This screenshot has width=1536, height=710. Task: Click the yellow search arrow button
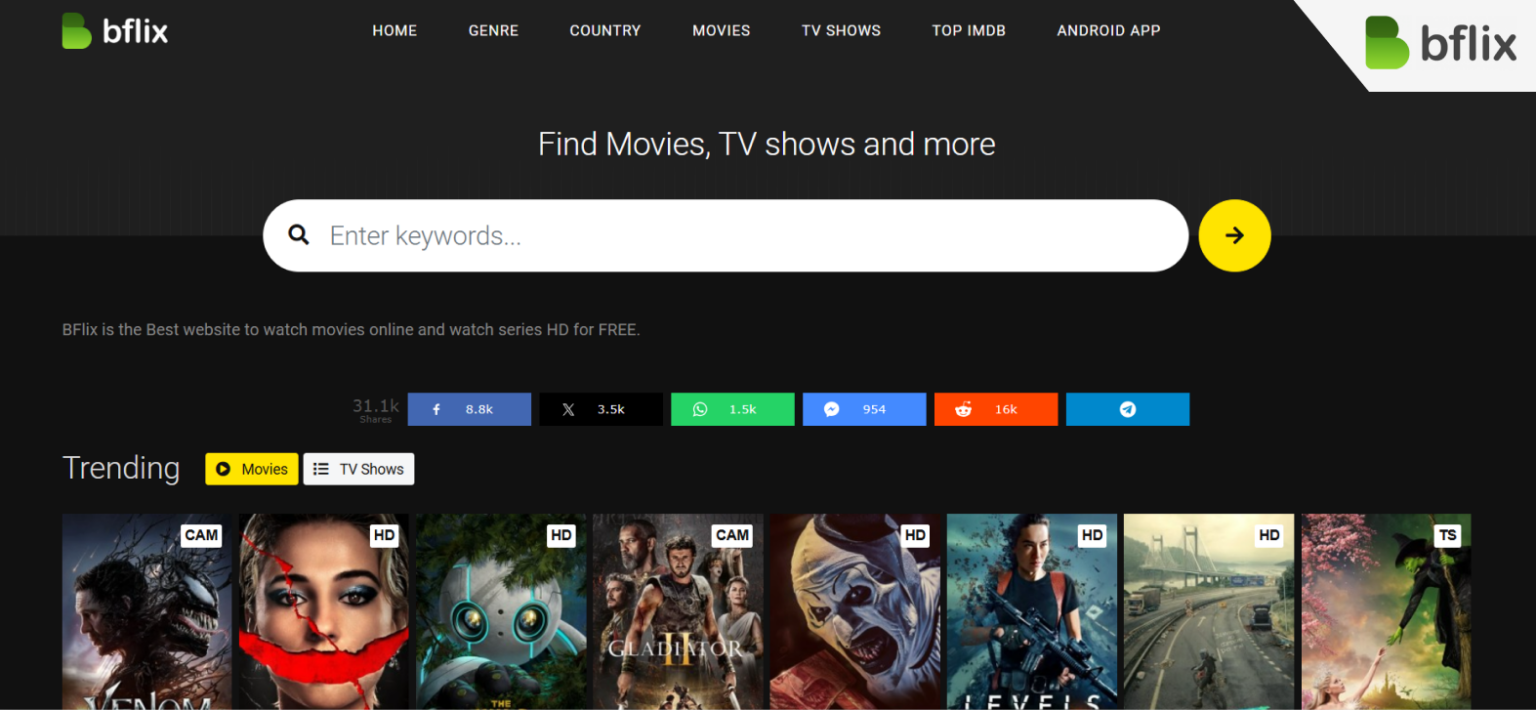click(x=1234, y=235)
